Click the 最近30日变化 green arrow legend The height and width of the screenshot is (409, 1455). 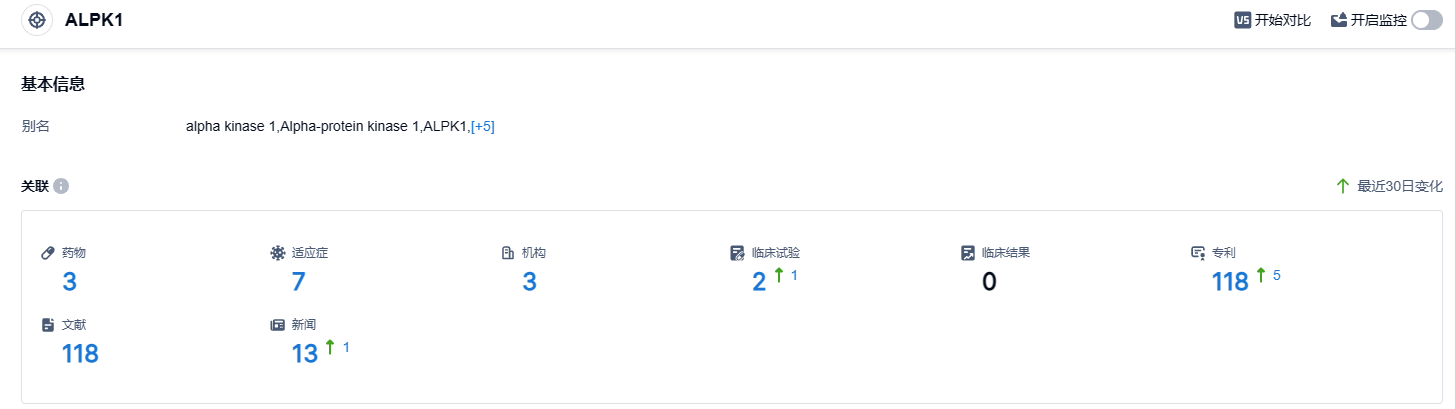(x=1343, y=186)
